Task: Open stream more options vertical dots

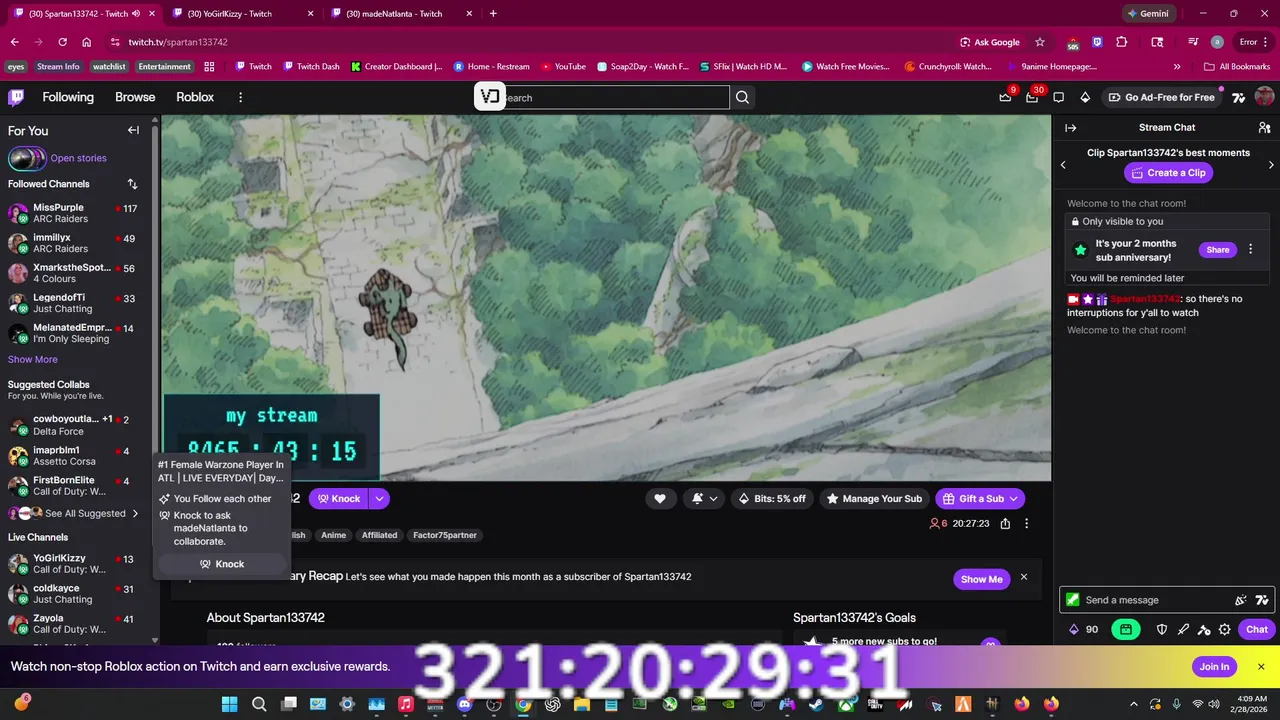Action: pos(1026,523)
